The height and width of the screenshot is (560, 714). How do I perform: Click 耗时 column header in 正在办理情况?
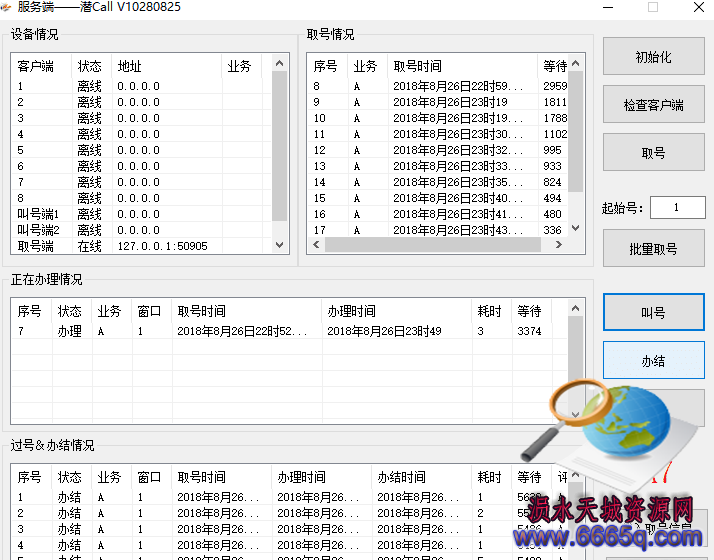point(490,311)
